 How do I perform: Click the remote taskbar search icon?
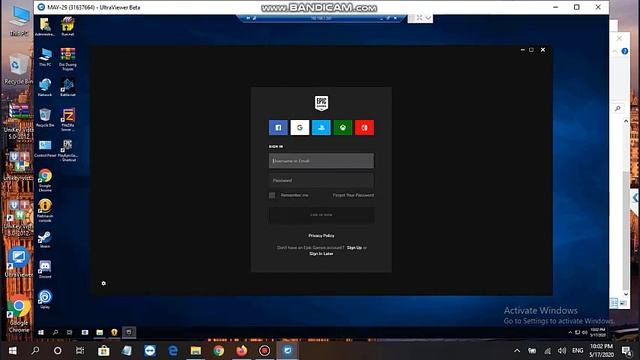(55, 333)
